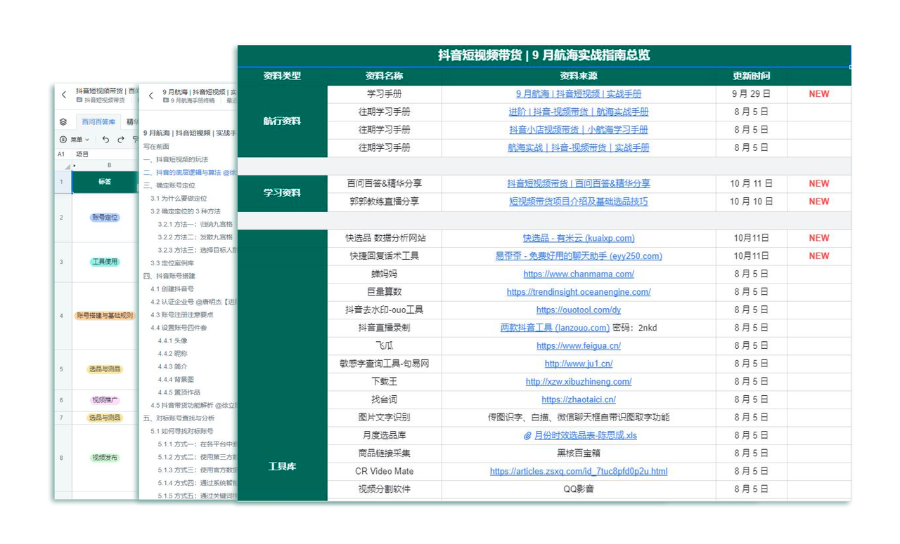Open outline item 4.4.4 背景图
The height and width of the screenshot is (544, 900).
[x=176, y=379]
